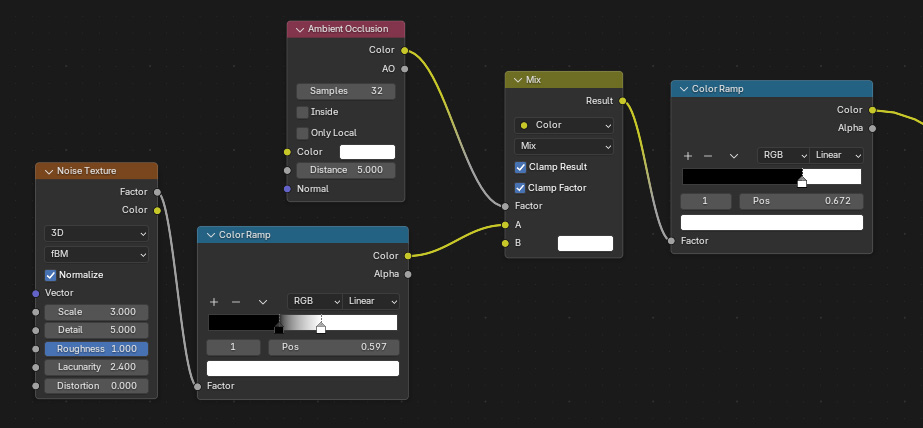Open the 3D dimensions dropdown
Screen dimensions: 923x428
click(x=96, y=233)
